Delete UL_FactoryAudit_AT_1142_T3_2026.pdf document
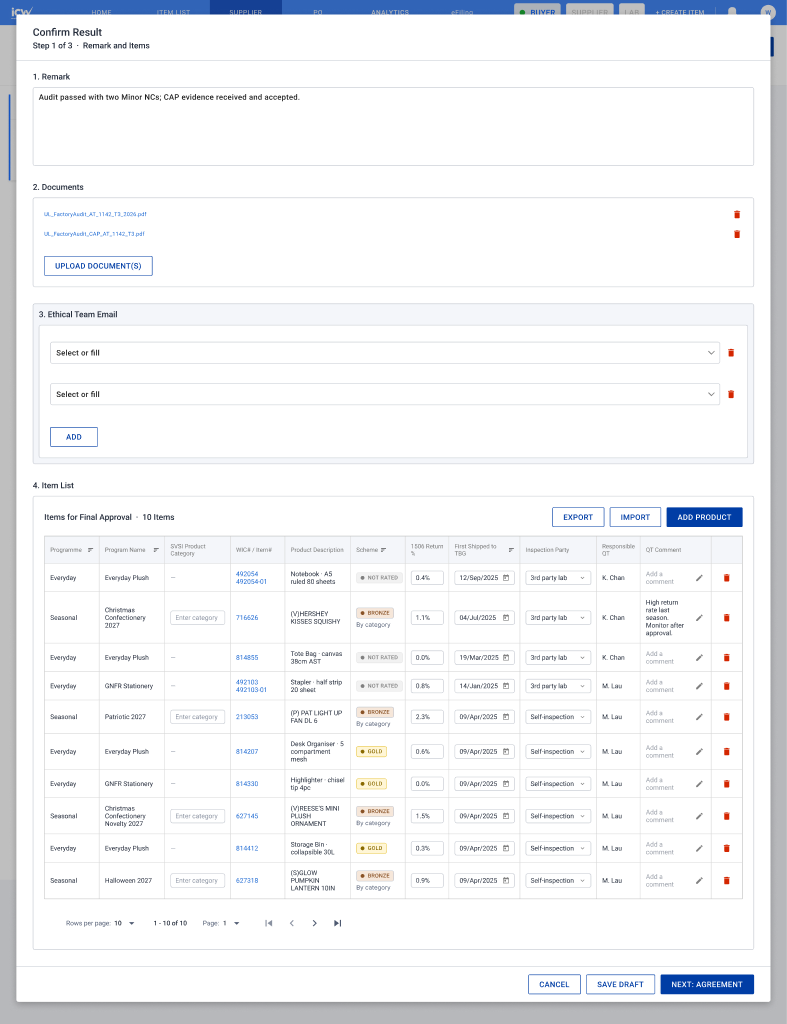The height and width of the screenshot is (1024, 787). (x=737, y=214)
